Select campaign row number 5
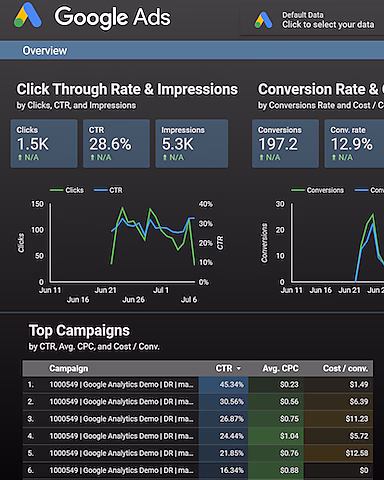The image size is (384, 480). tap(198, 453)
